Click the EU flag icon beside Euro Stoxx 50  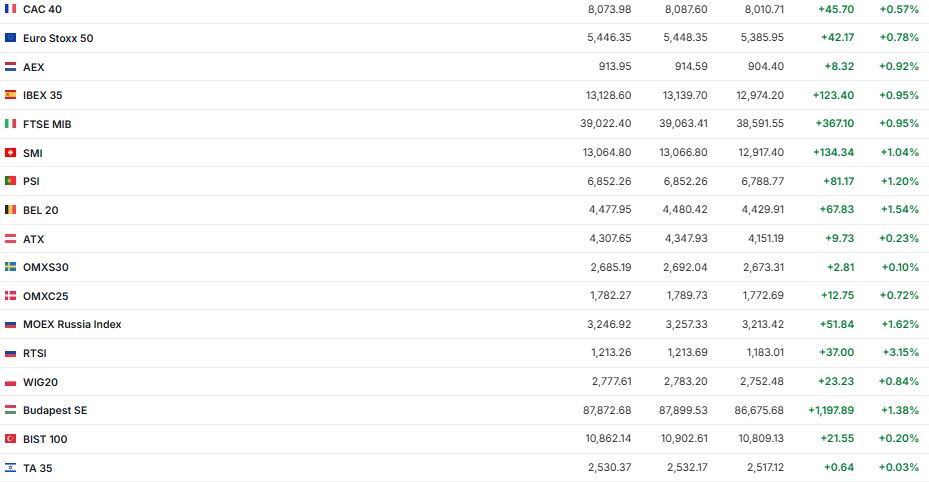[10, 38]
